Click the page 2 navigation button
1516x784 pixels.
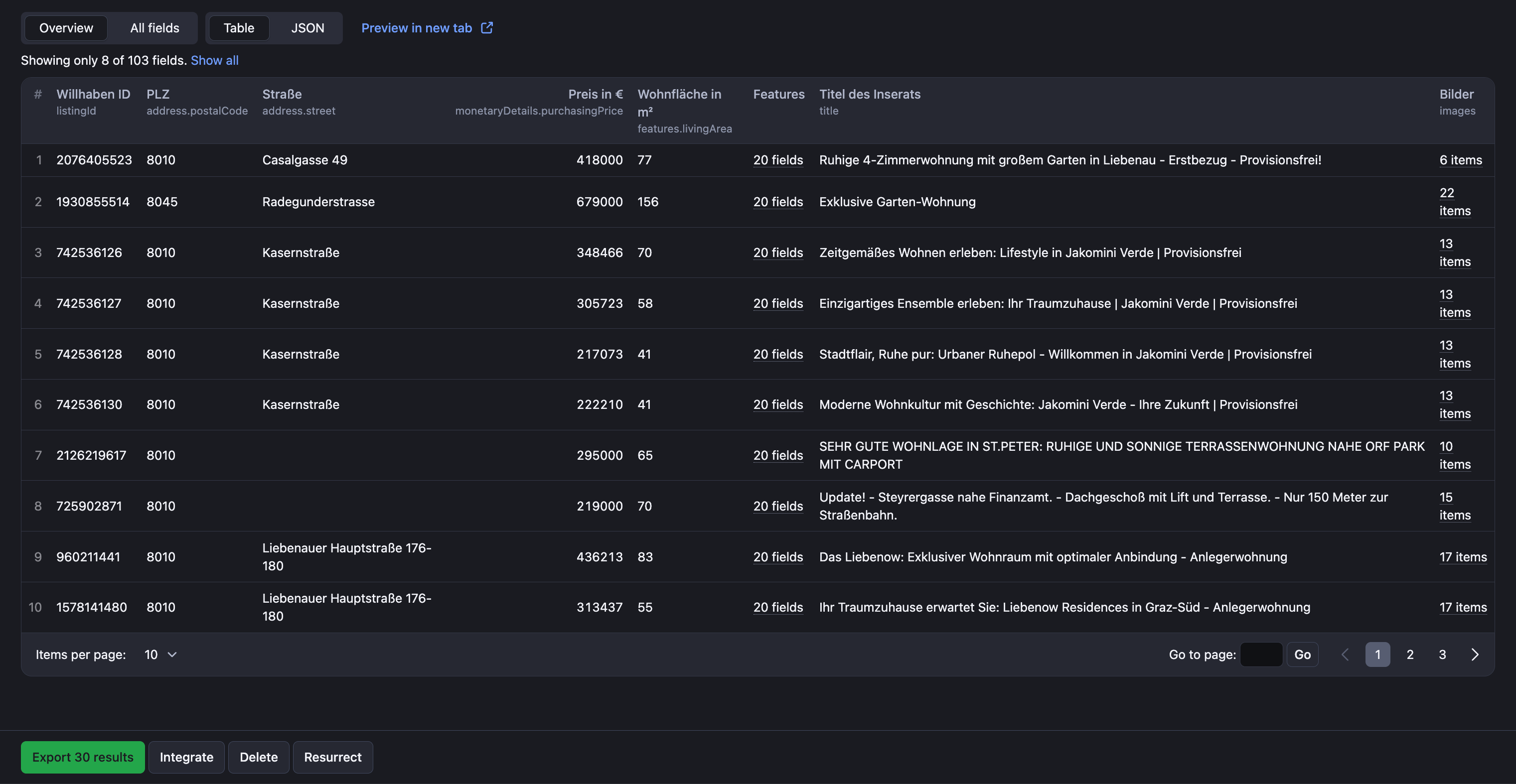point(1410,654)
